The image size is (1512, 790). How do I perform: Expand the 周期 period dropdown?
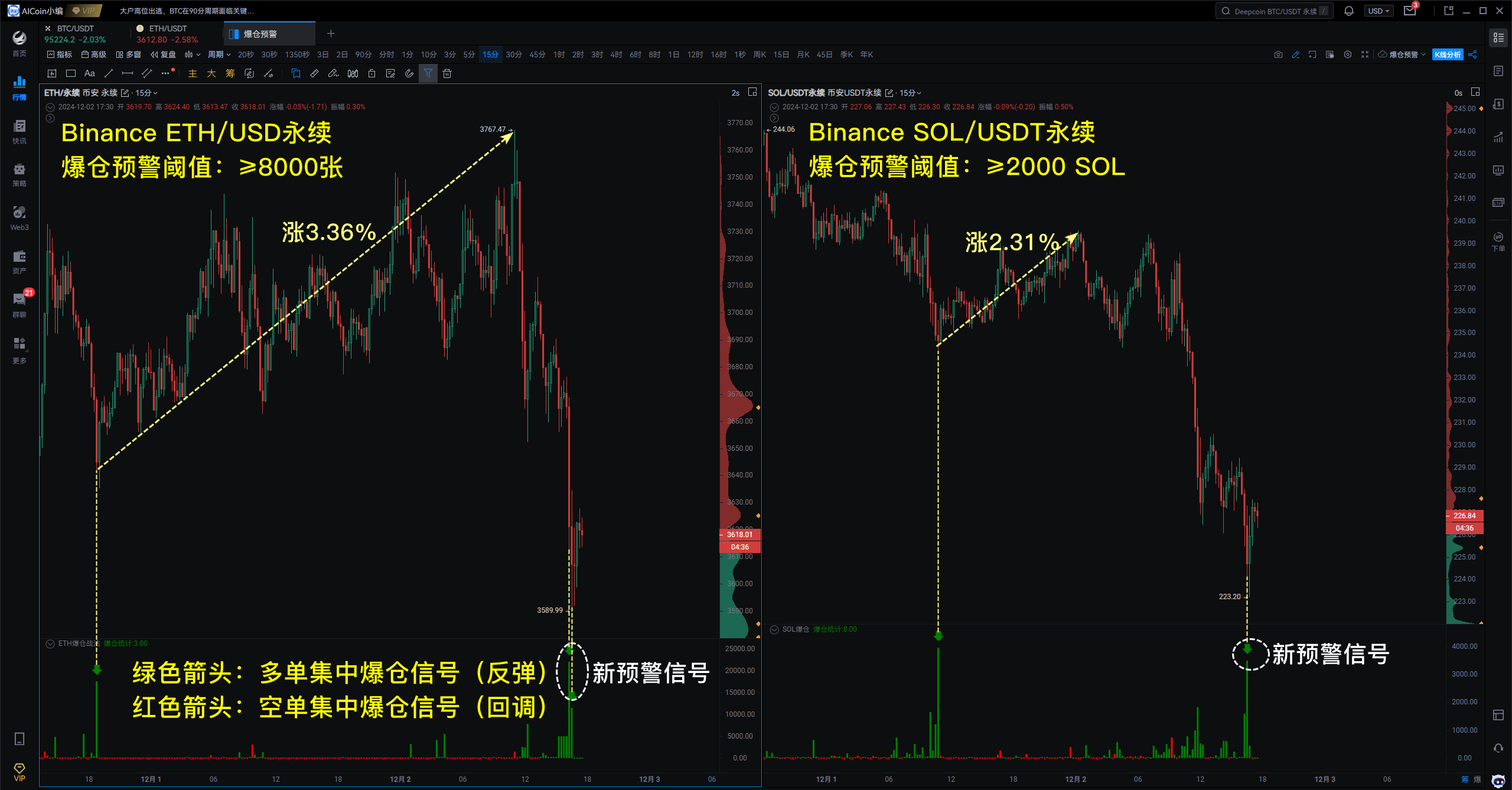tap(219, 54)
